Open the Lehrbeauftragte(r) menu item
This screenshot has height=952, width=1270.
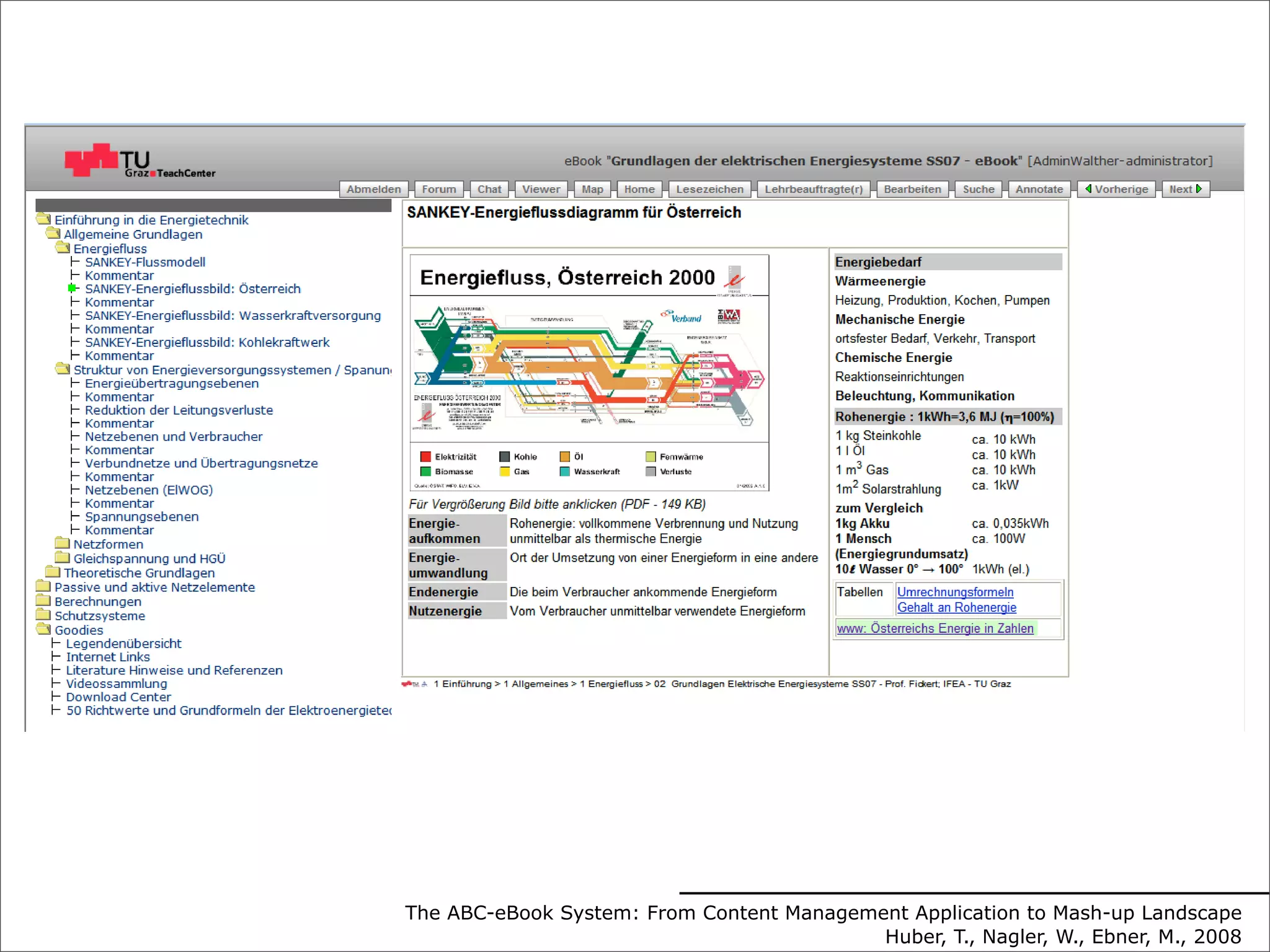[x=814, y=190]
